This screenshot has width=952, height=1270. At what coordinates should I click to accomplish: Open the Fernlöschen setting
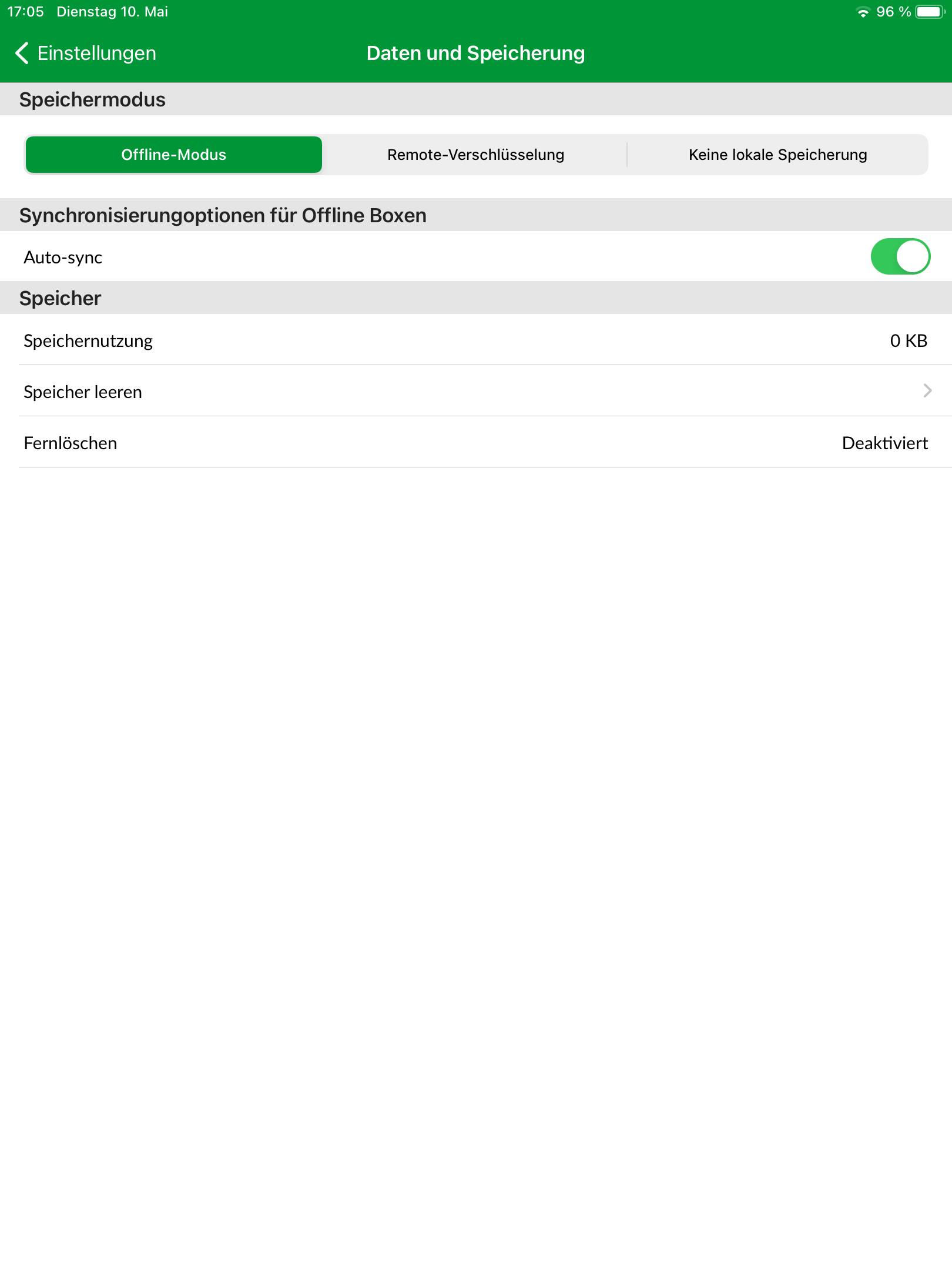point(476,442)
